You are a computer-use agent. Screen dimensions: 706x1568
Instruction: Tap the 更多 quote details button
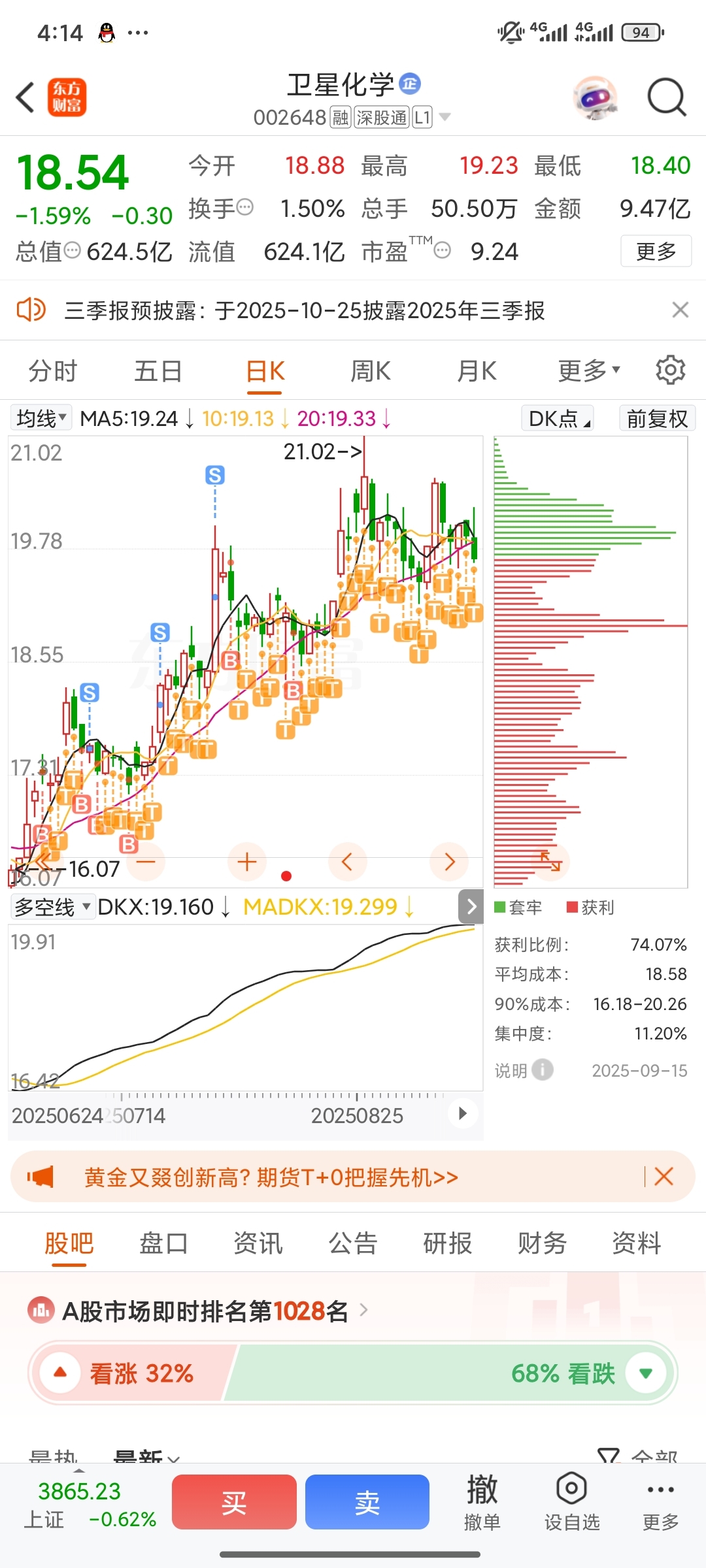click(x=656, y=251)
